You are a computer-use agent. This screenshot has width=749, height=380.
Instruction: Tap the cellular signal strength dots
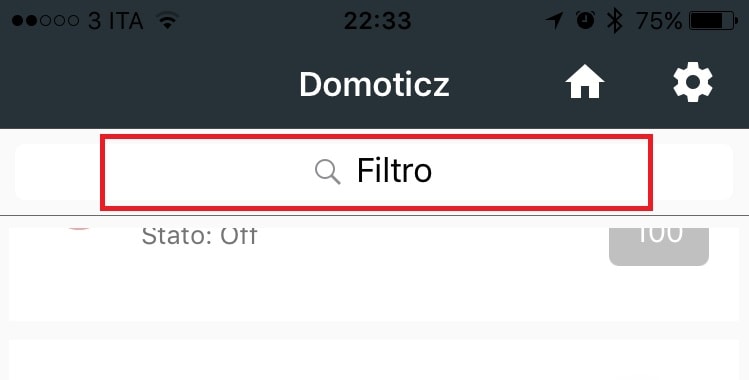coord(45,21)
